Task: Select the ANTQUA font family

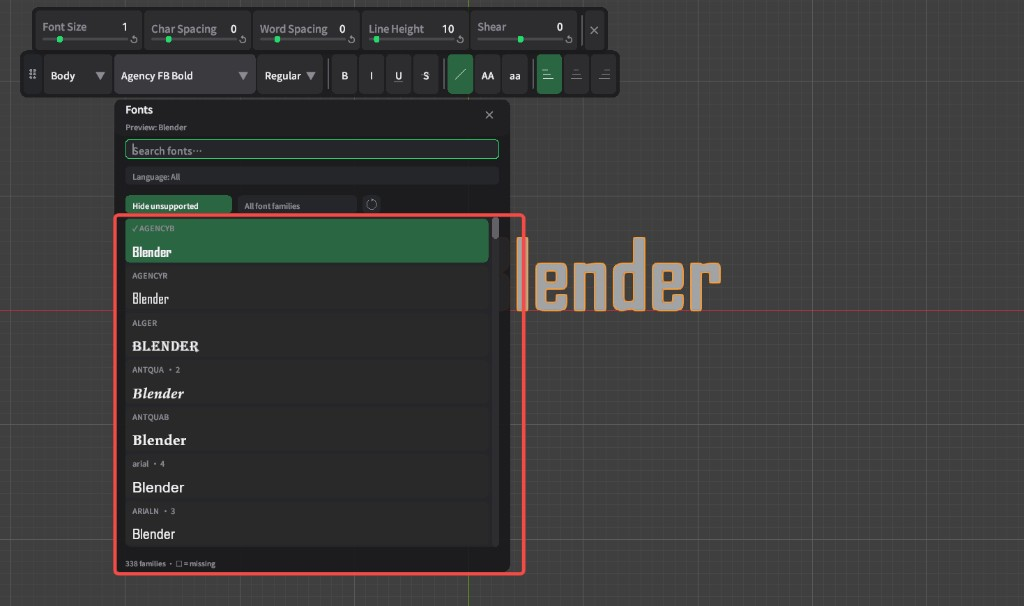Action: point(306,383)
